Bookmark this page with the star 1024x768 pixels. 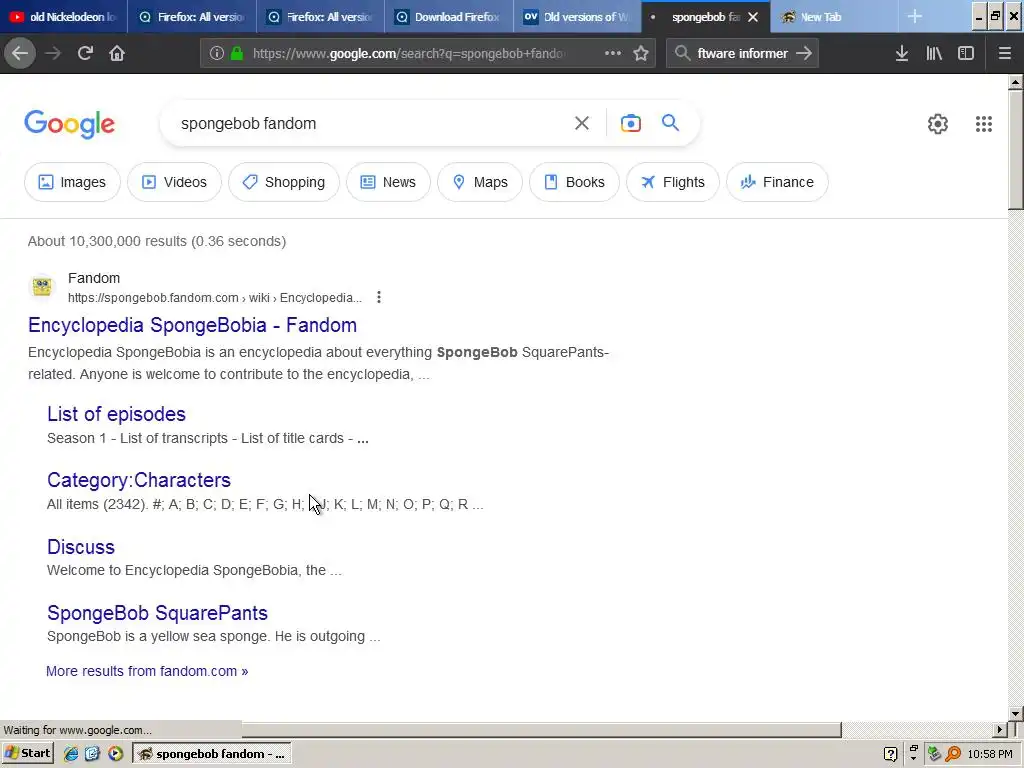pos(641,53)
